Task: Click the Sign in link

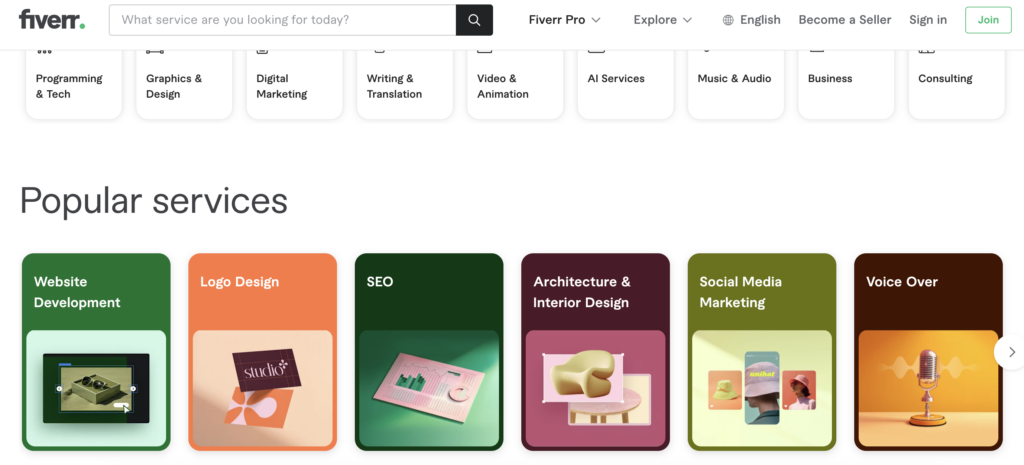Action: click(x=928, y=20)
